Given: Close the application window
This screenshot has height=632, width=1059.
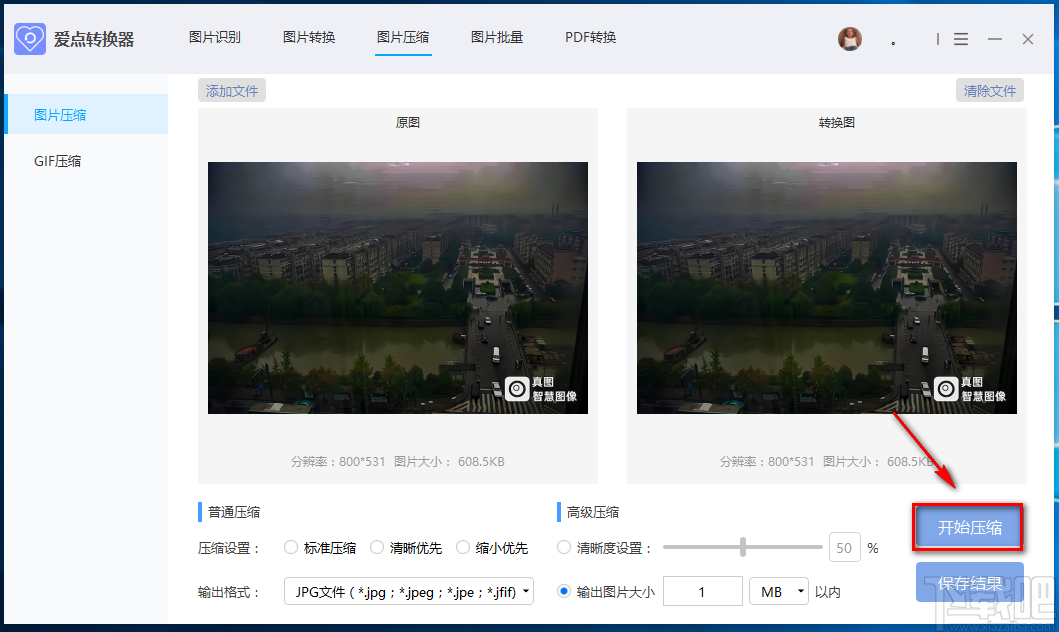Looking at the screenshot, I should pyautogui.click(x=1028, y=39).
